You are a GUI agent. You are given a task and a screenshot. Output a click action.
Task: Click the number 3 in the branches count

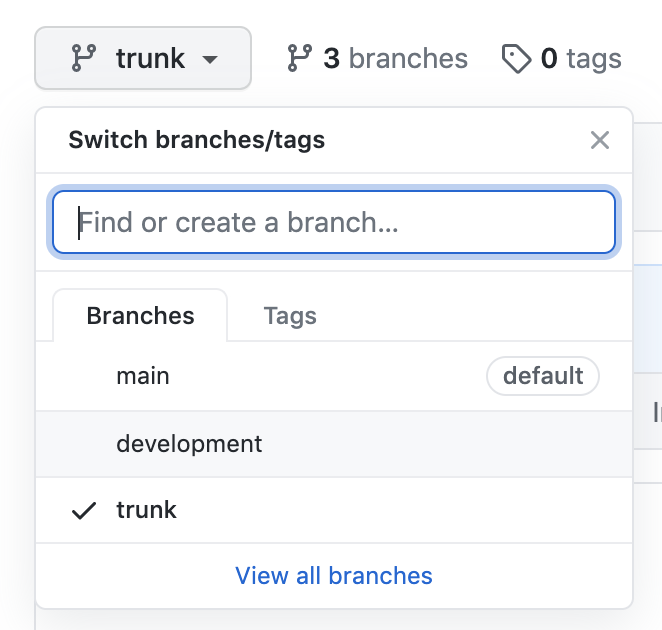pyautogui.click(x=331, y=59)
